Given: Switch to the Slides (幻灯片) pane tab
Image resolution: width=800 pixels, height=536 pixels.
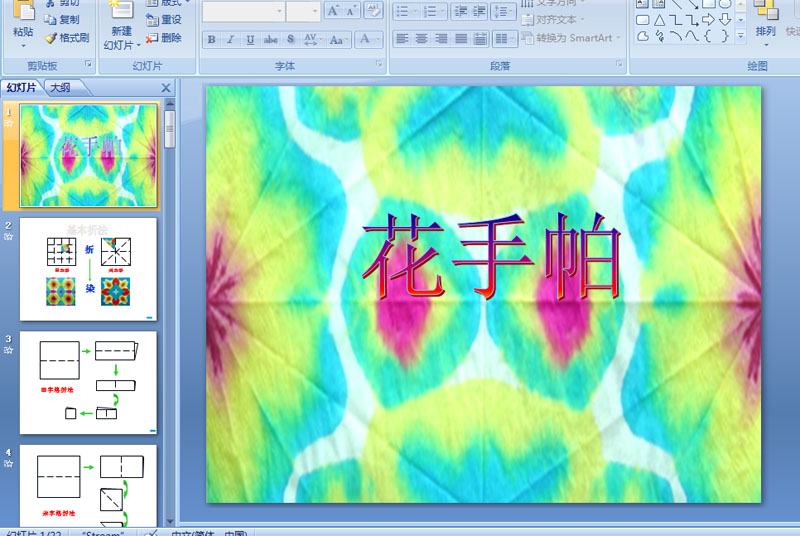Looking at the screenshot, I should pos(22,88).
